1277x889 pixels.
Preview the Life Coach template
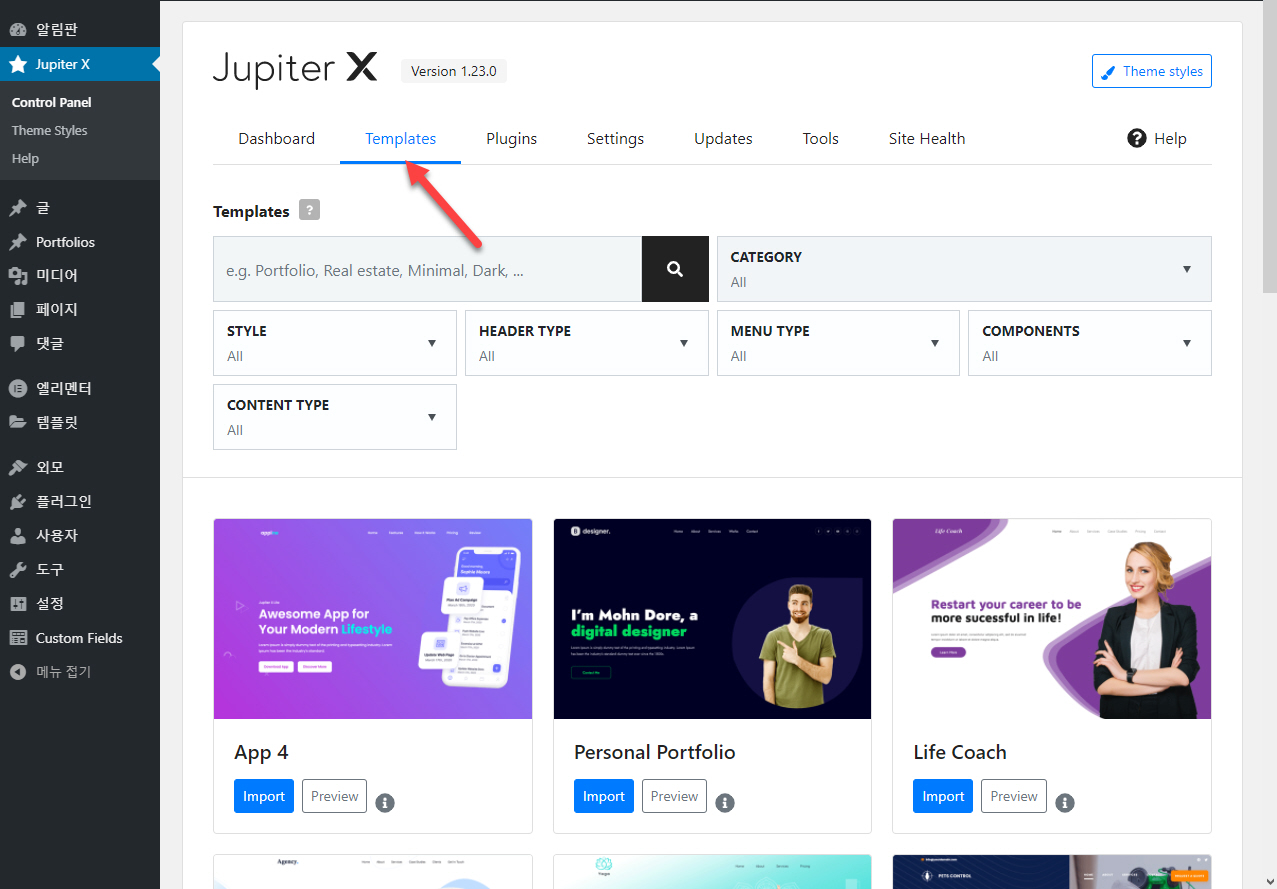pos(1014,796)
